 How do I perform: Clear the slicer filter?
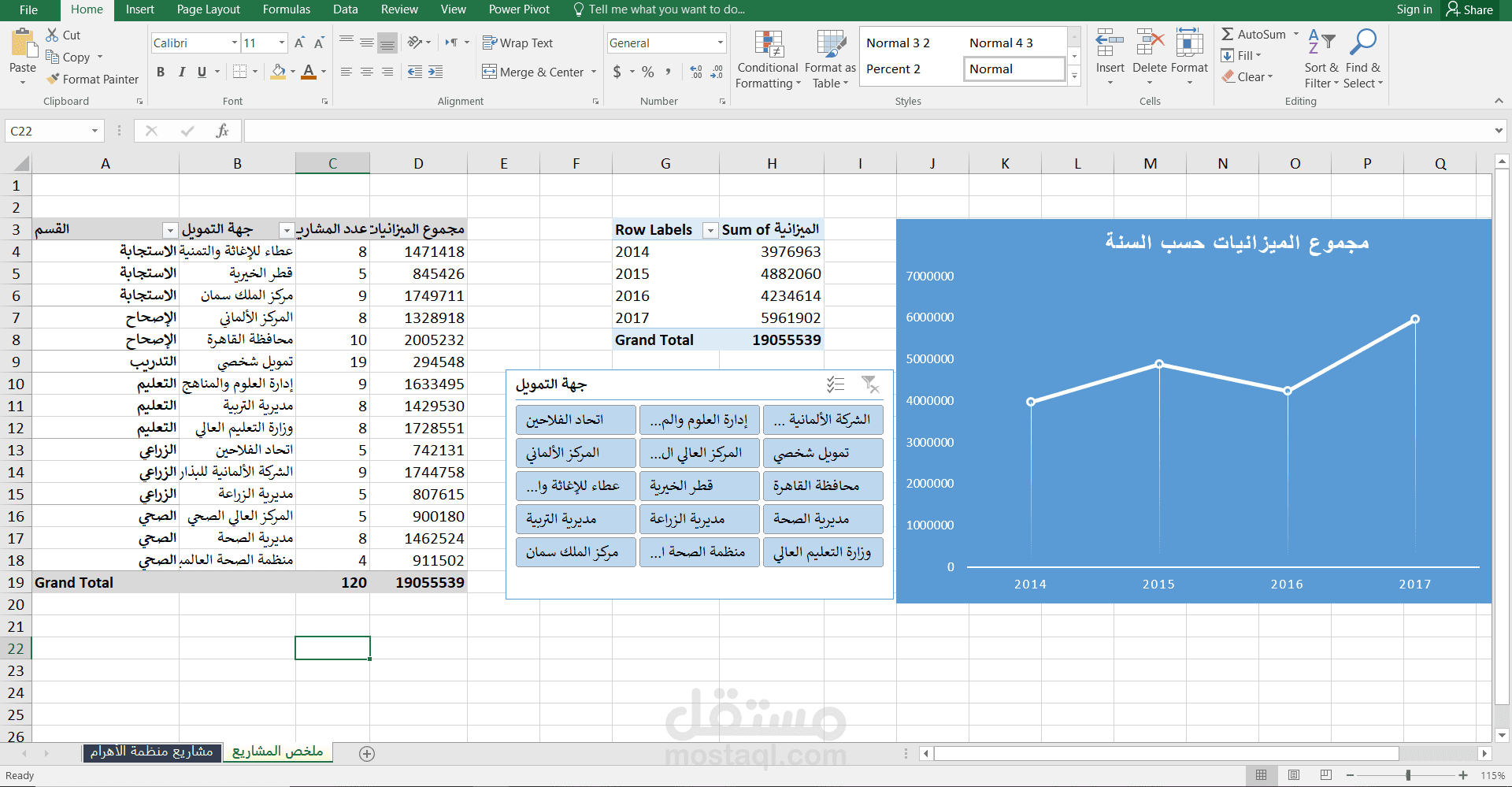coord(870,384)
